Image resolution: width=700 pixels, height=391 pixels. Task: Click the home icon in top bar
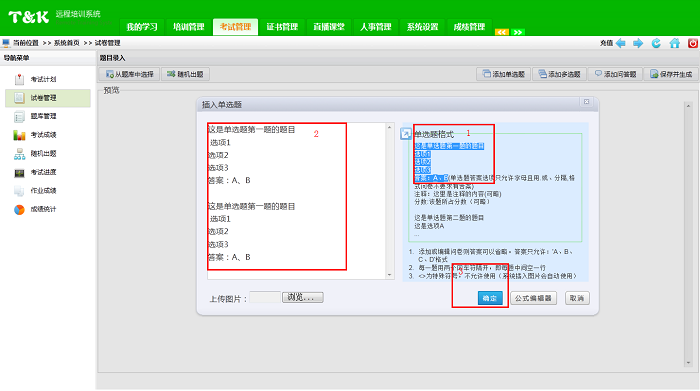click(675, 43)
